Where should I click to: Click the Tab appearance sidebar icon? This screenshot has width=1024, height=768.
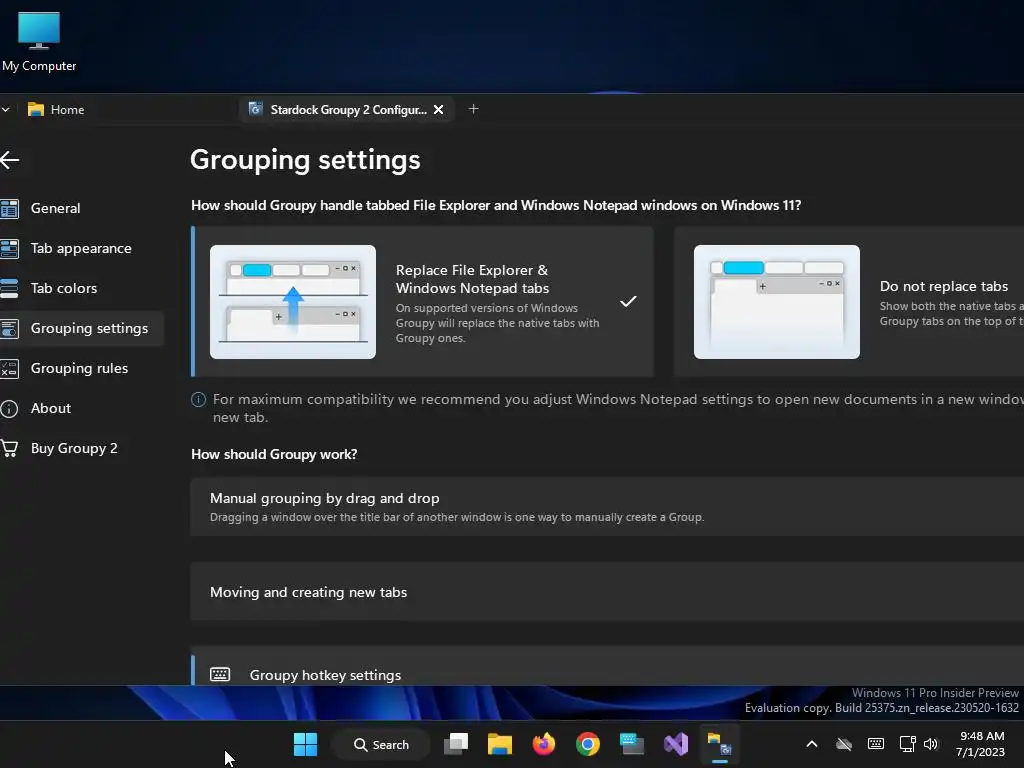[9, 248]
